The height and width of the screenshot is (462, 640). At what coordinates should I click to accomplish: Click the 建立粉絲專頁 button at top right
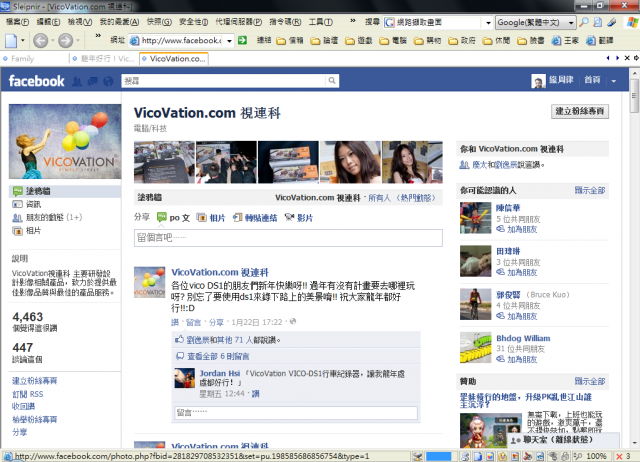coord(580,111)
